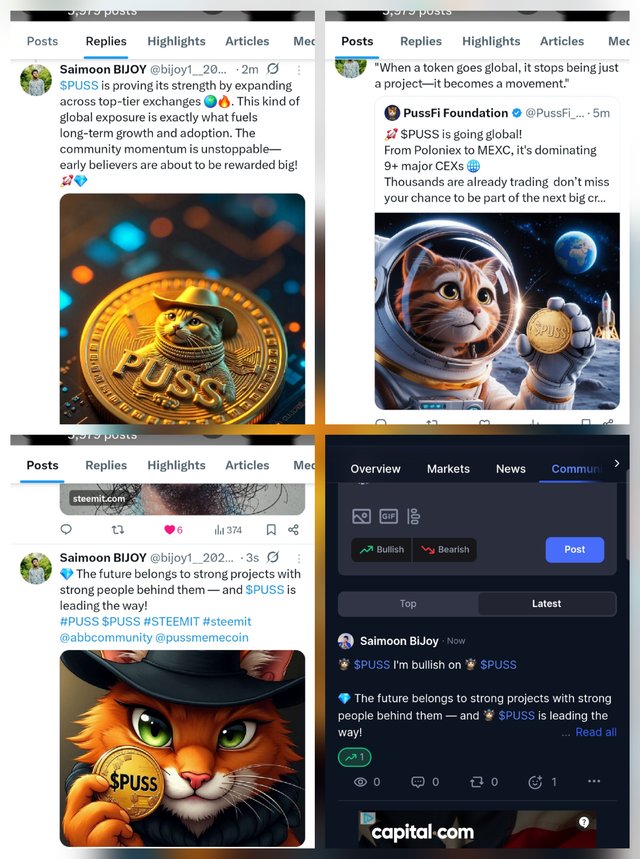The image size is (640, 859).
Task: Open the image upload icon in composer
Action: 361,516
